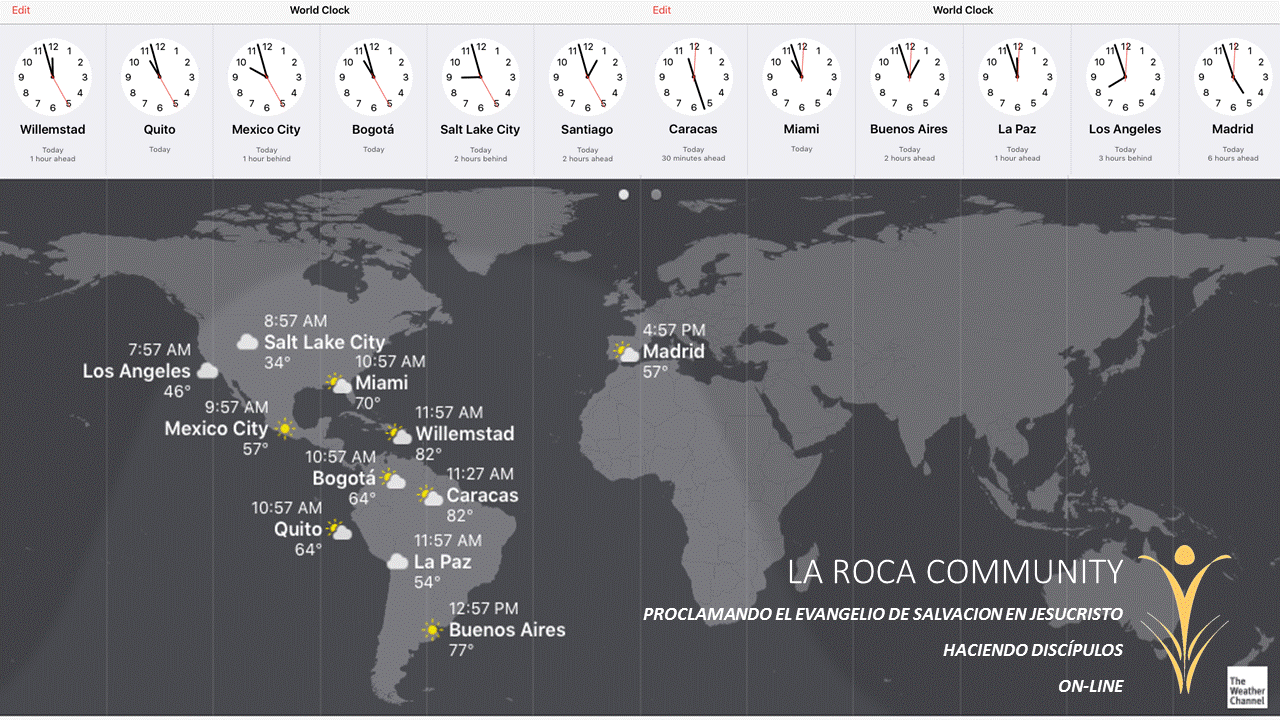The width and height of the screenshot is (1280, 720).
Task: Go to the second page indicator dot
Action: (x=656, y=194)
